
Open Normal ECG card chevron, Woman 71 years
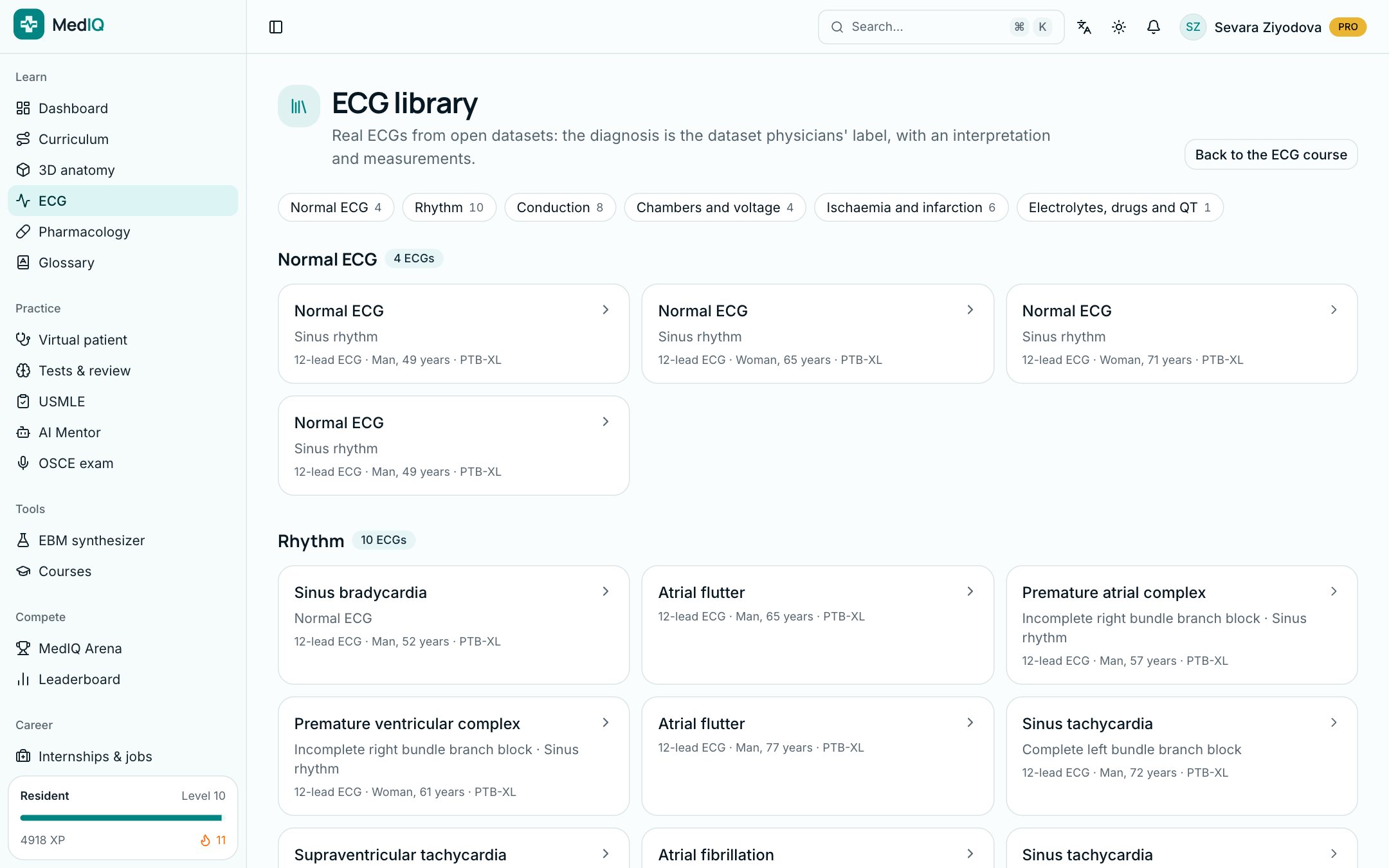coord(1334,310)
